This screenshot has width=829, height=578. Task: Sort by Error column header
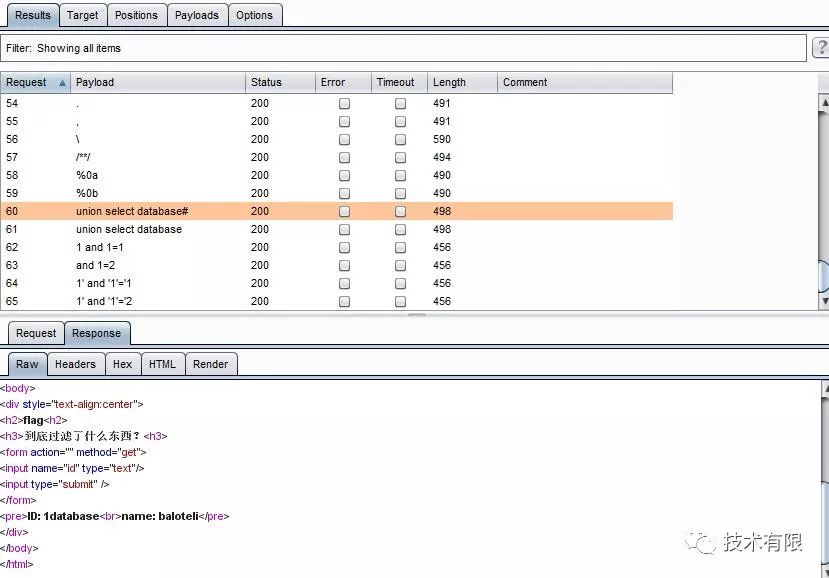343,82
